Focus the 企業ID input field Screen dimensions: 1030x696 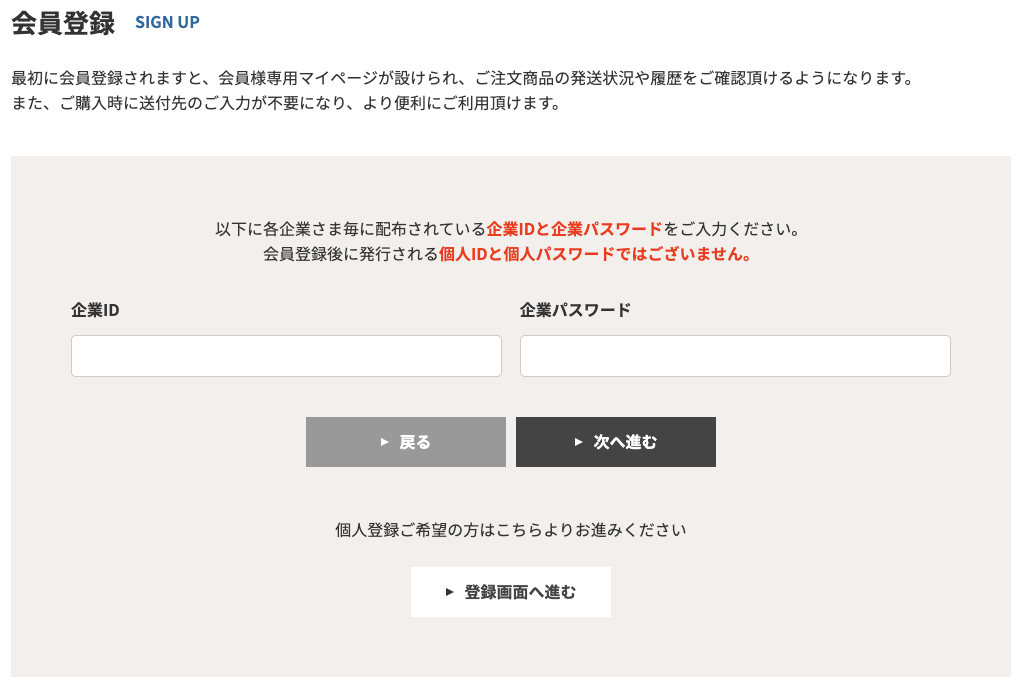coord(286,356)
